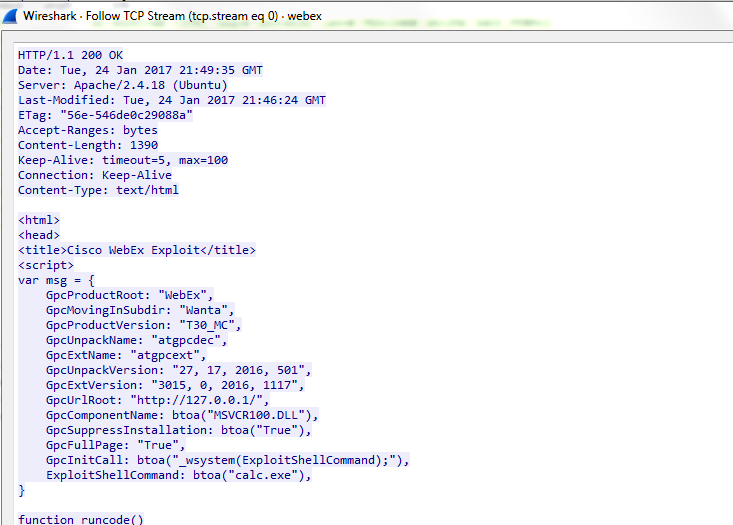Screen dimensions: 733x525
Task: Click the Wireshark shark fin title icon
Action: pyautogui.click(x=10, y=16)
